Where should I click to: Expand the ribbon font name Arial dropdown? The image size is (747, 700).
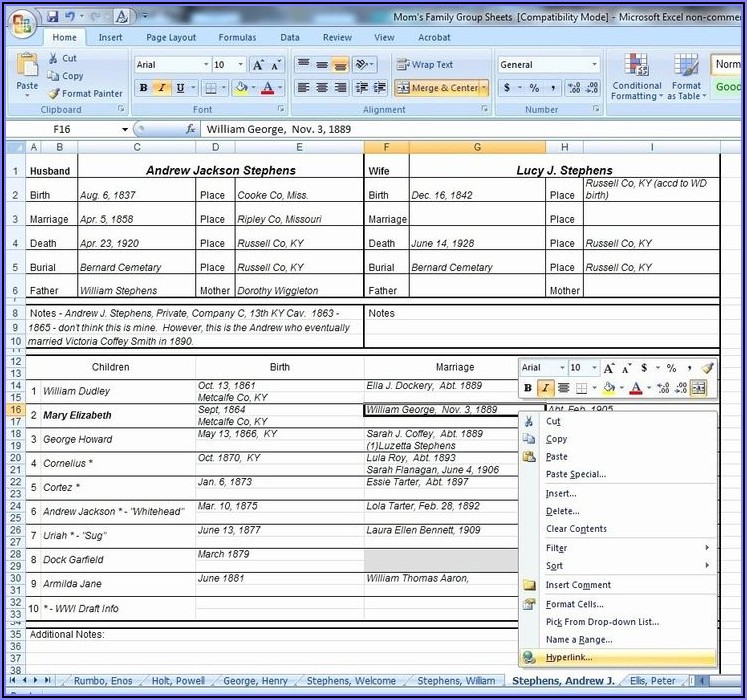[x=204, y=65]
